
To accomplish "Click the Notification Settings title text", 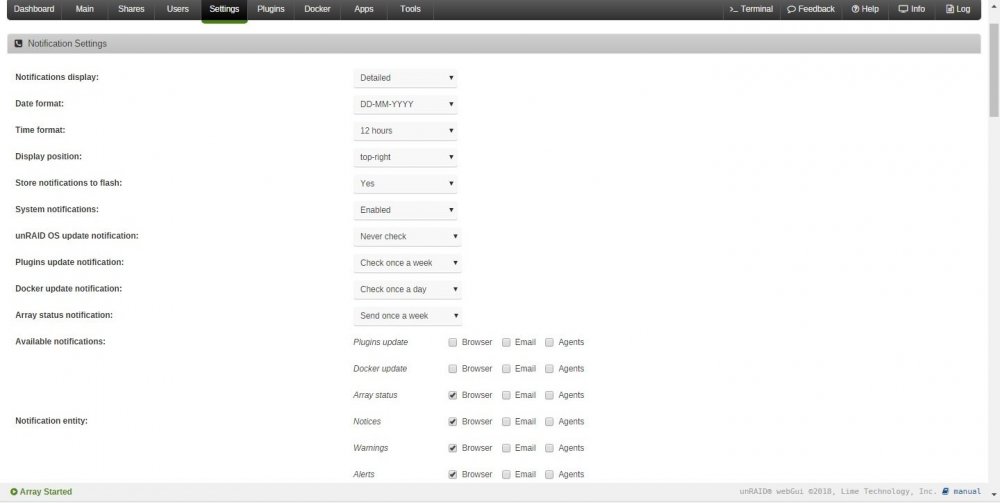I will (x=68, y=43).
